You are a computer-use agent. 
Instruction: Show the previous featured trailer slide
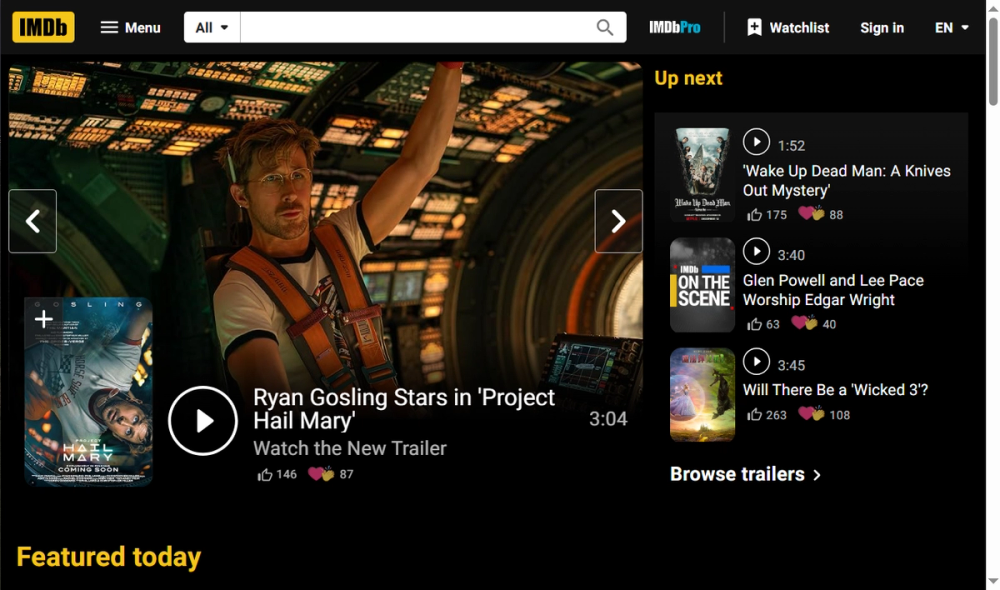(x=33, y=221)
